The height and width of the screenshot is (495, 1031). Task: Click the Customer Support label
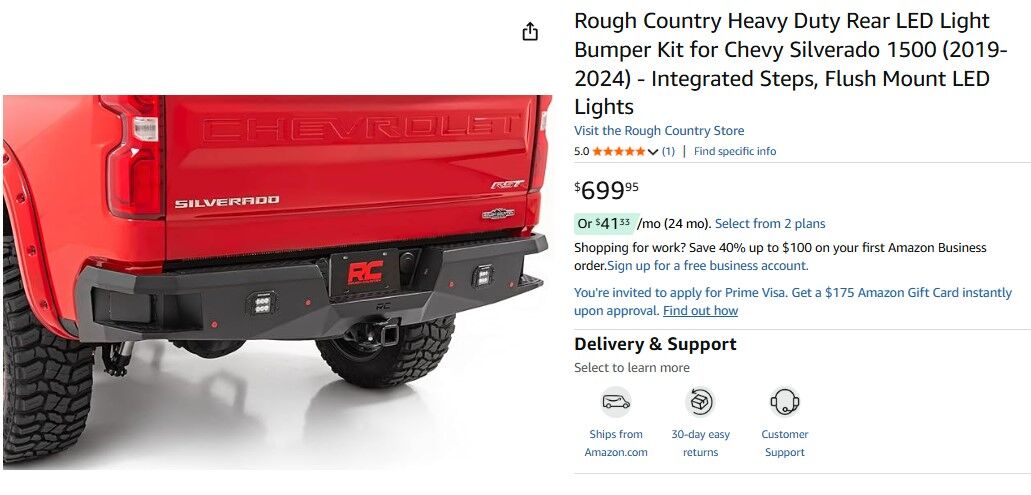(784, 444)
